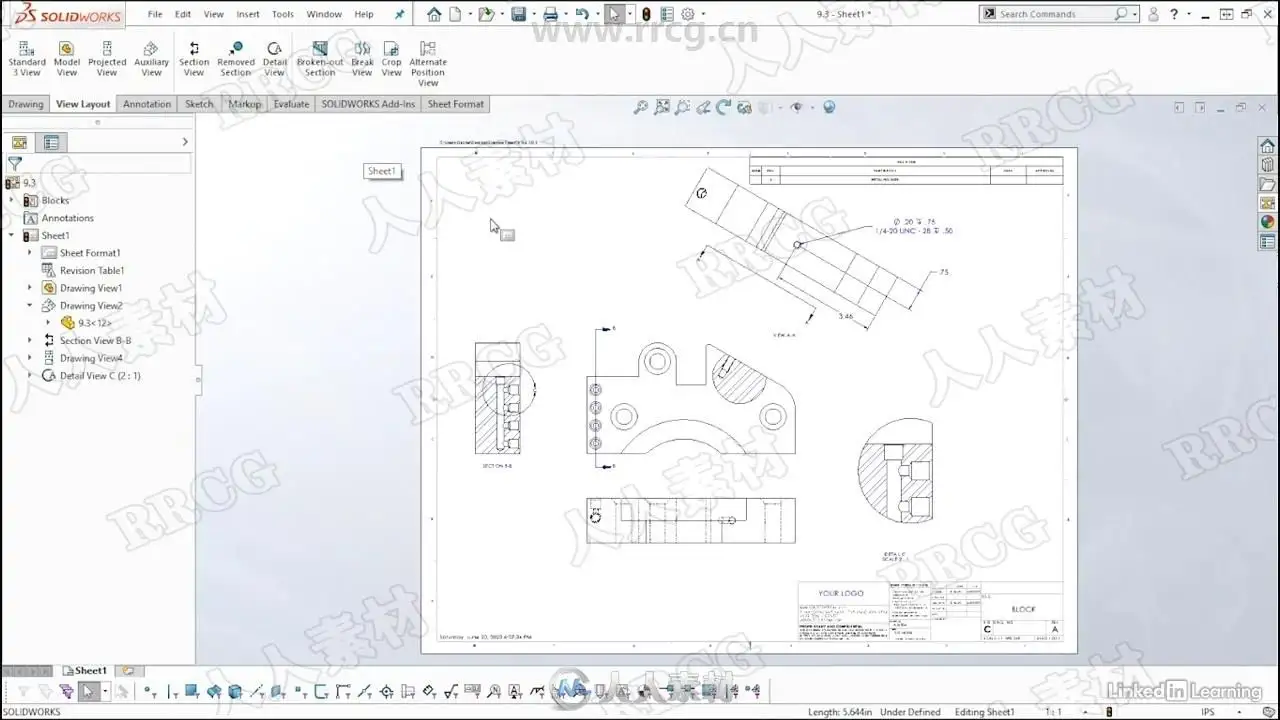Open Custom Properties in the task pane
1280x720 pixels.
1267,242
